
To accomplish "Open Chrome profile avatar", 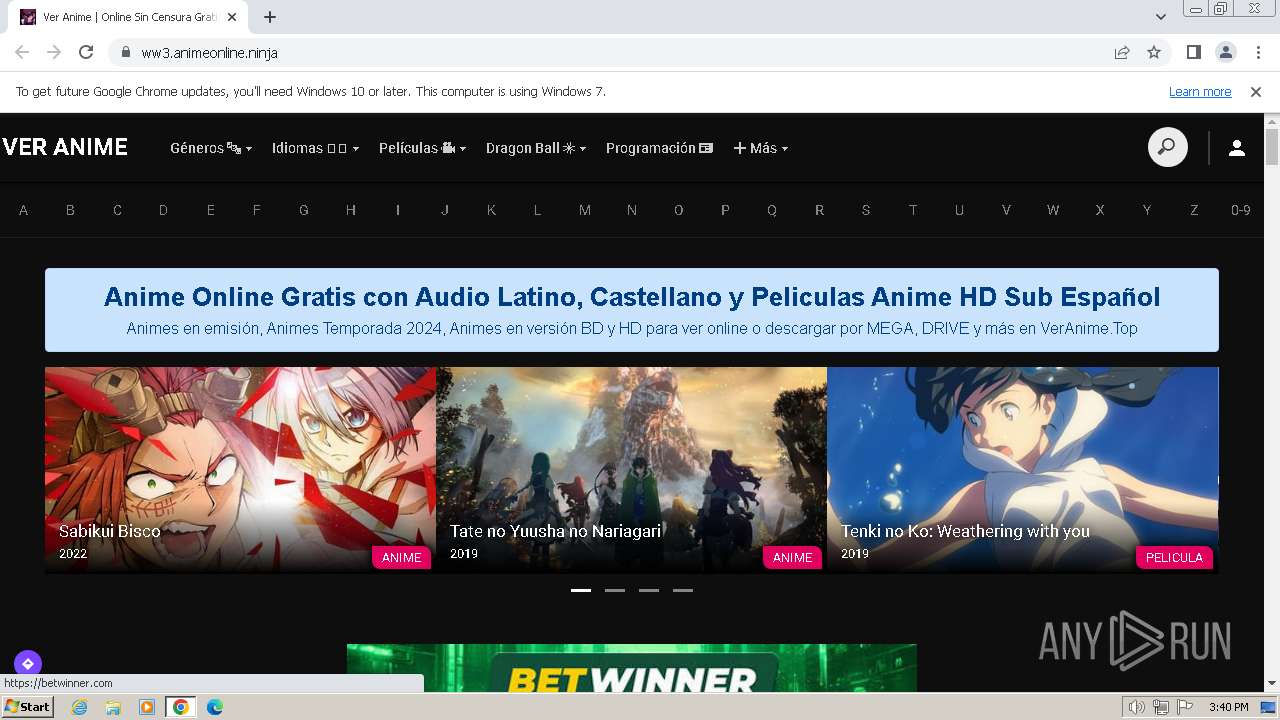I will 1225,53.
